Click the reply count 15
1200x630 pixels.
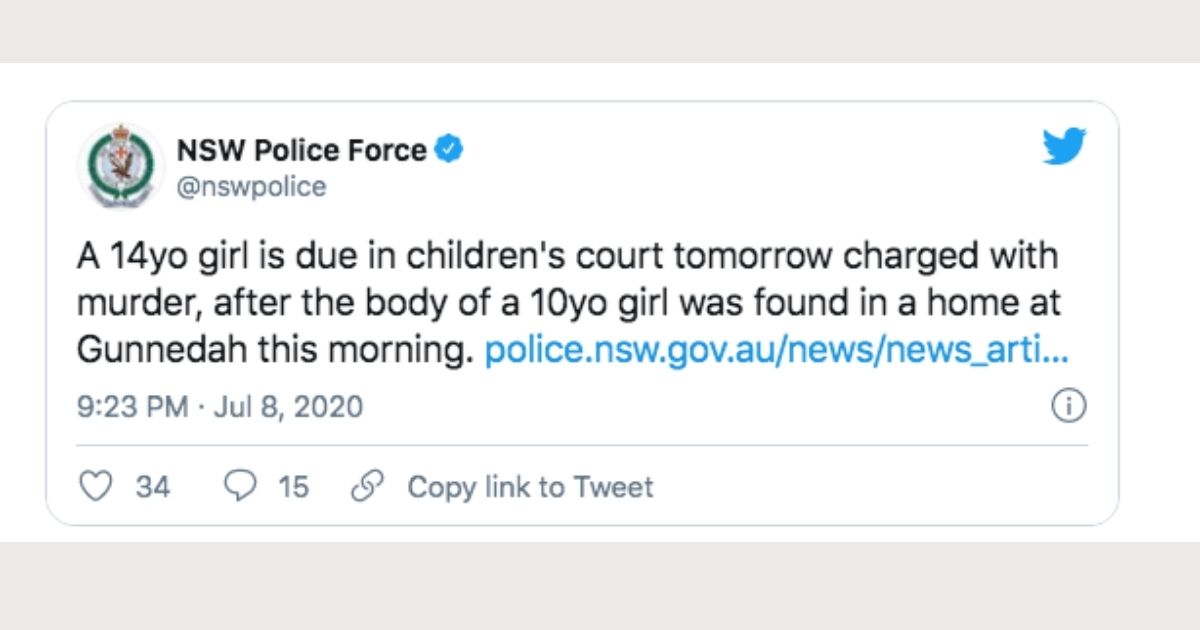[x=294, y=487]
